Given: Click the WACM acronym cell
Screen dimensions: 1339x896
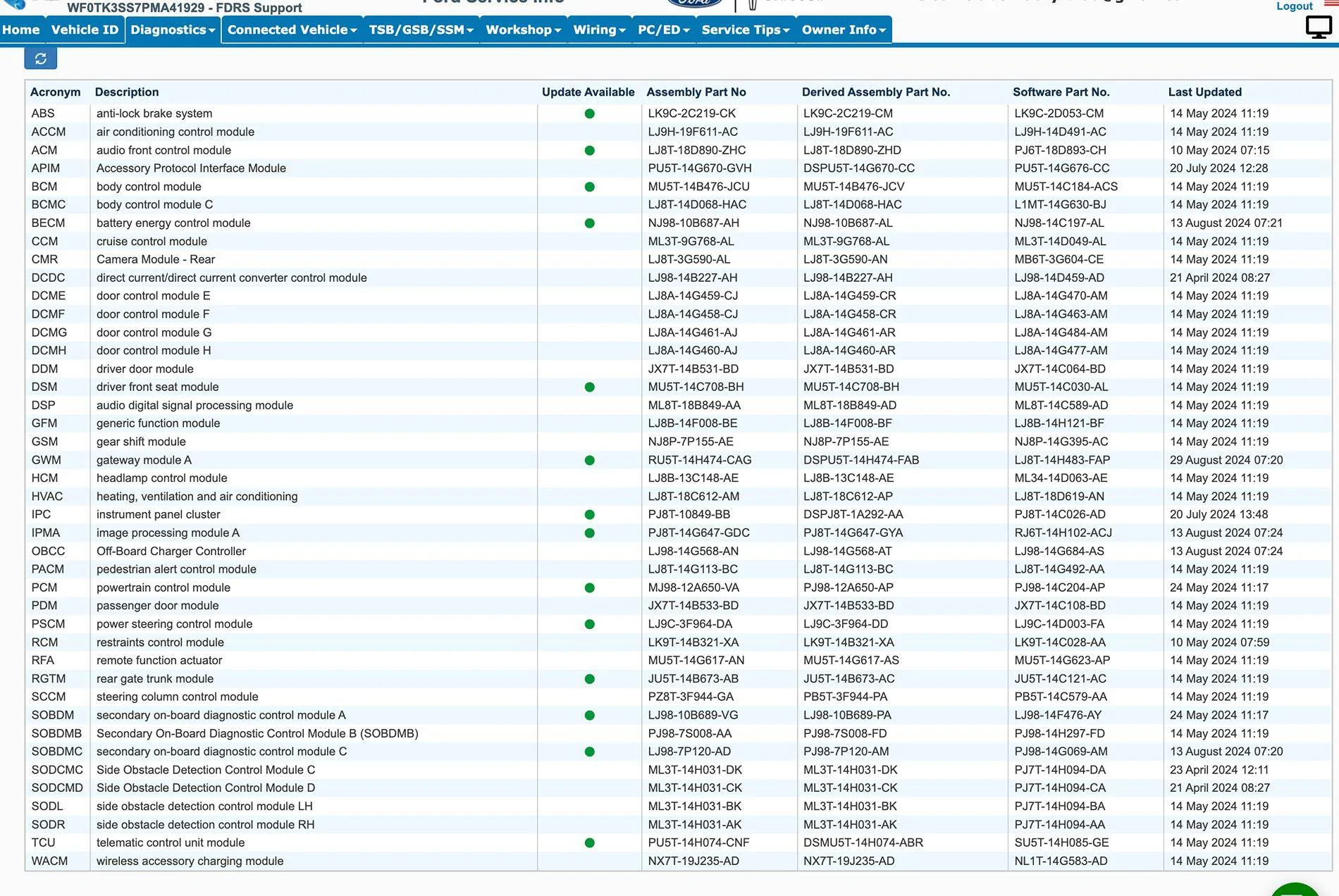Looking at the screenshot, I should pos(49,861).
